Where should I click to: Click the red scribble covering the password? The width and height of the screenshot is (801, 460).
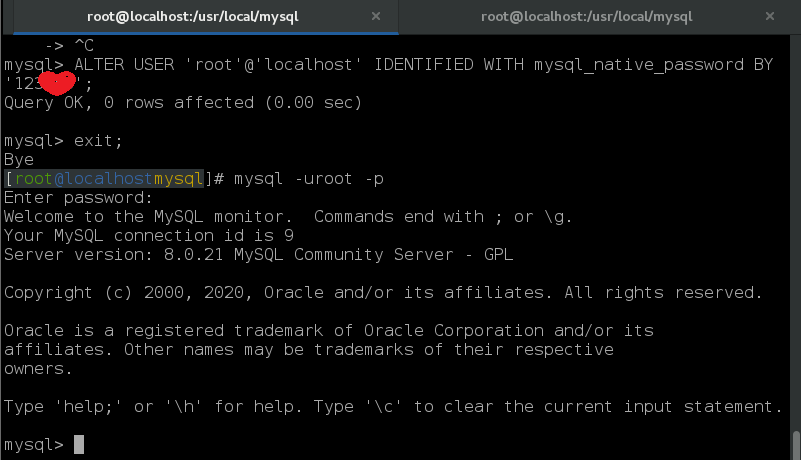click(58, 82)
